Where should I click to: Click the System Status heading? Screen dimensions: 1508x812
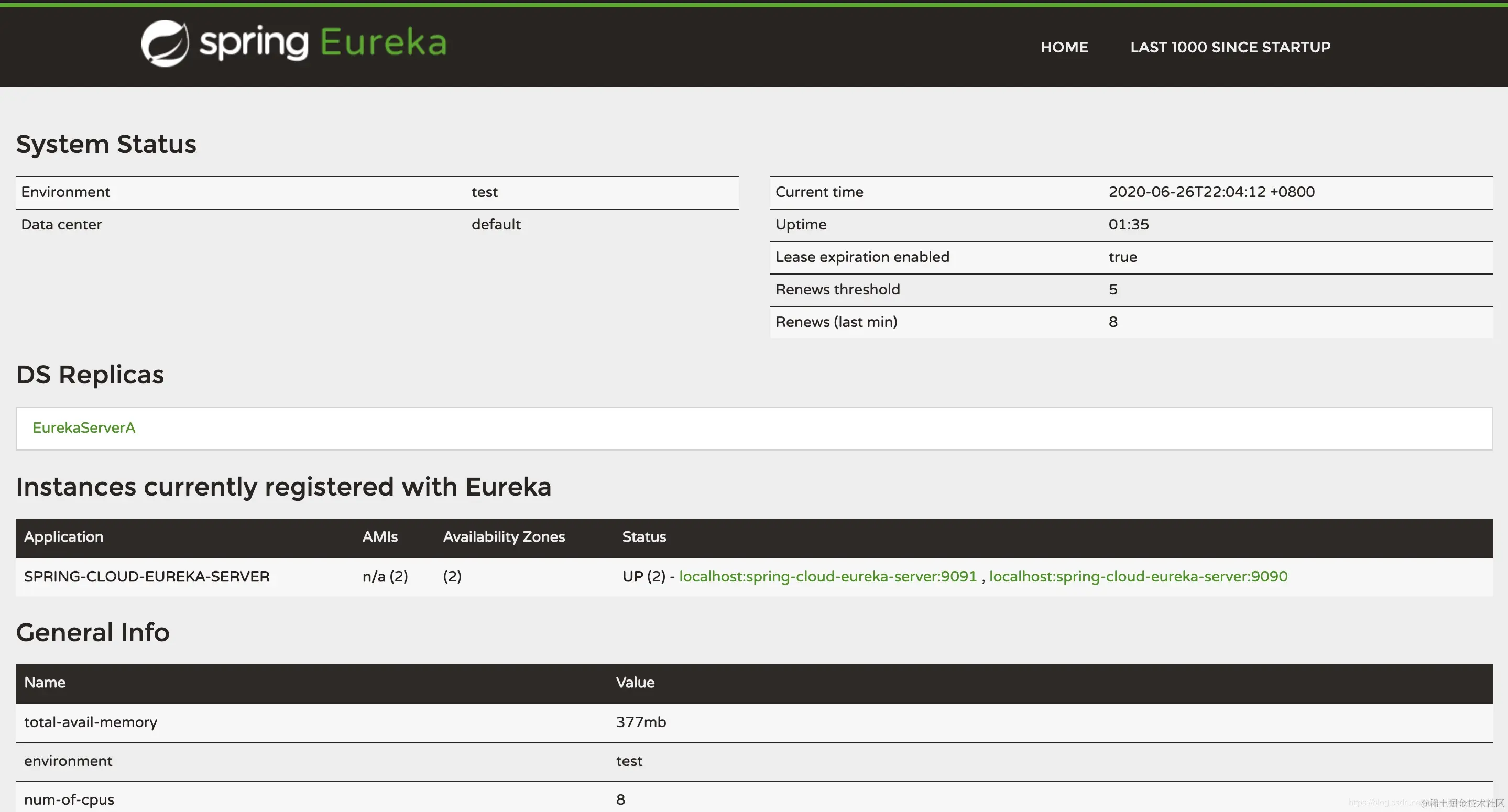106,145
